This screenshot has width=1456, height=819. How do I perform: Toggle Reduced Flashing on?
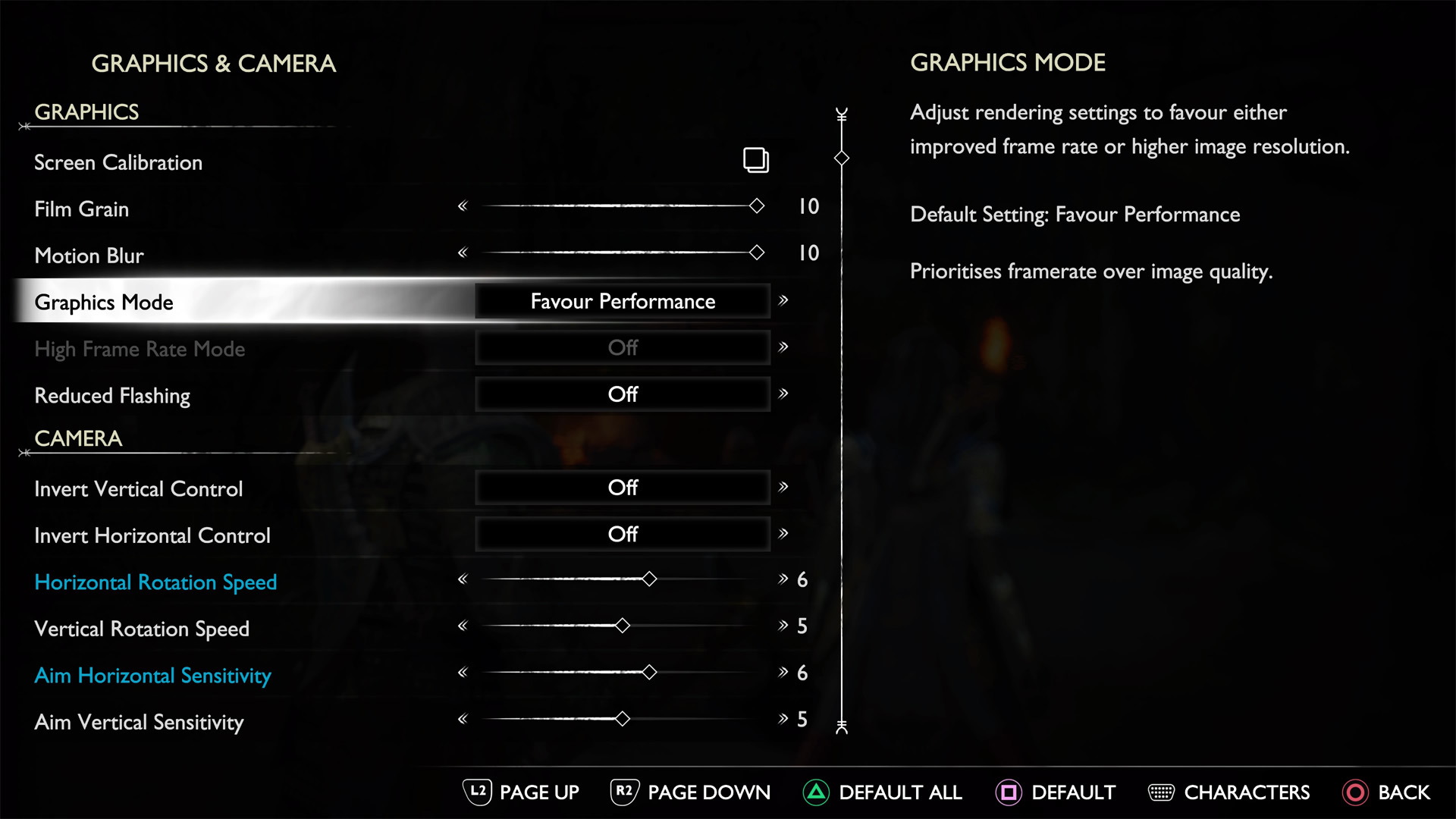pos(787,394)
